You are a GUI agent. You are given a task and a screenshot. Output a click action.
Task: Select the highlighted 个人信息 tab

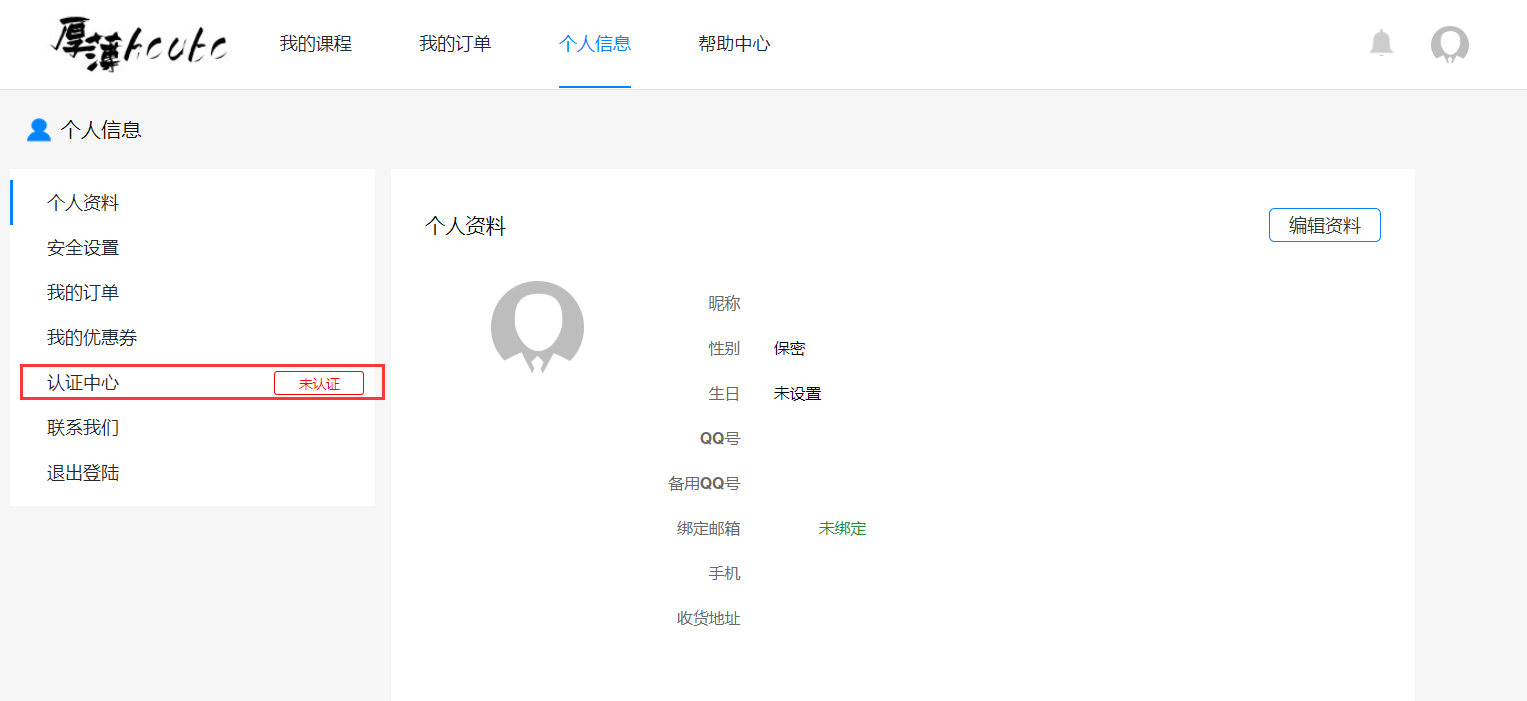(595, 44)
